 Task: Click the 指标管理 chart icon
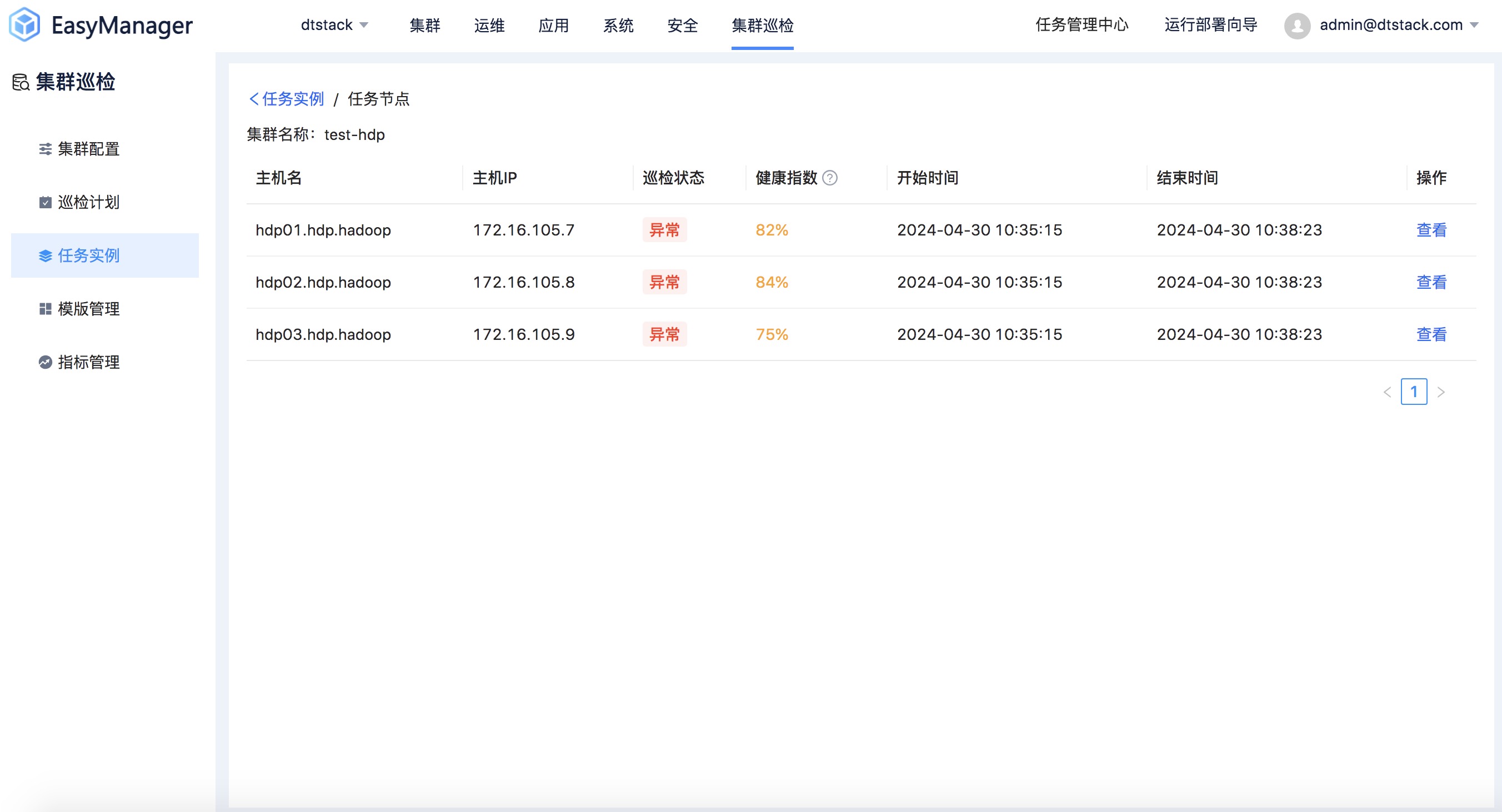pyautogui.click(x=45, y=362)
